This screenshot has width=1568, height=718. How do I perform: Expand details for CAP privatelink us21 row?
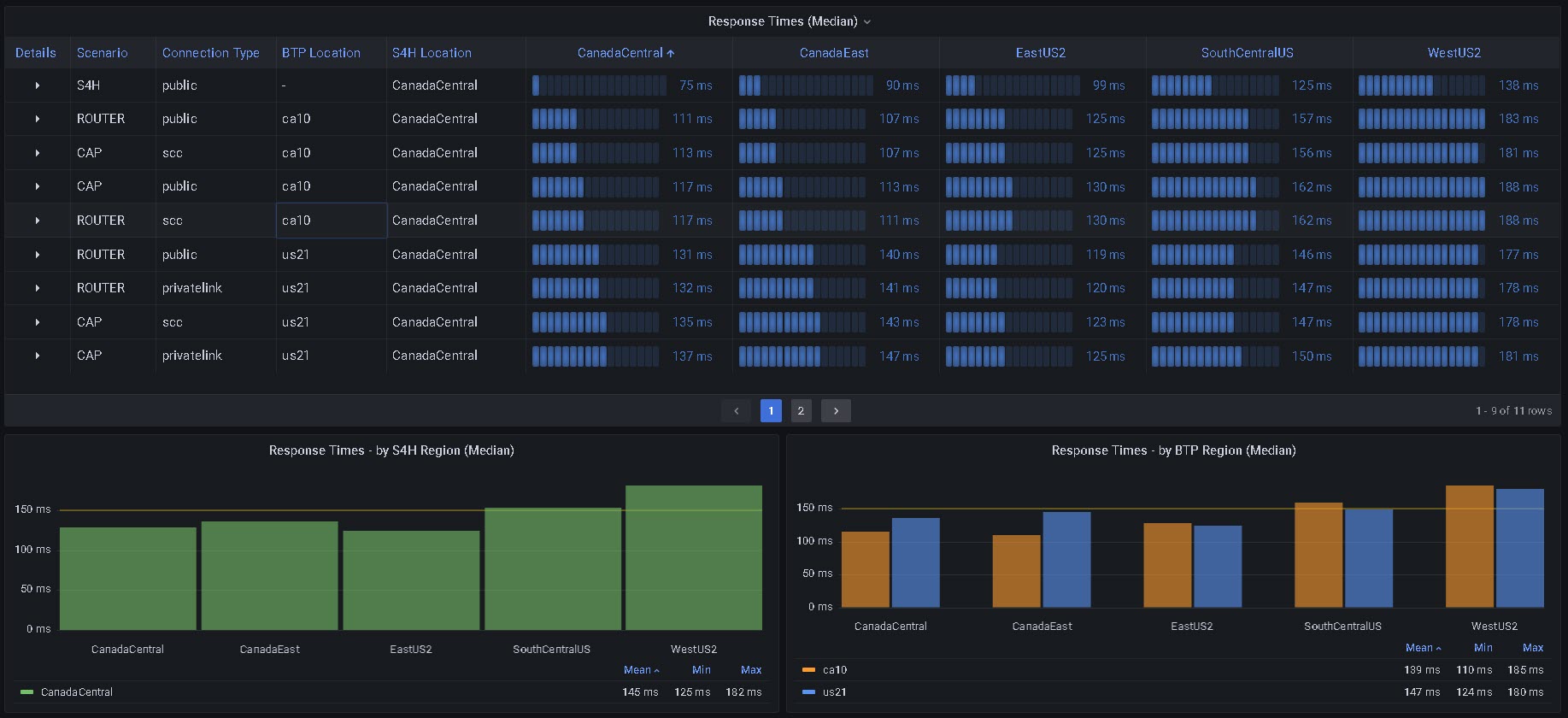point(38,356)
